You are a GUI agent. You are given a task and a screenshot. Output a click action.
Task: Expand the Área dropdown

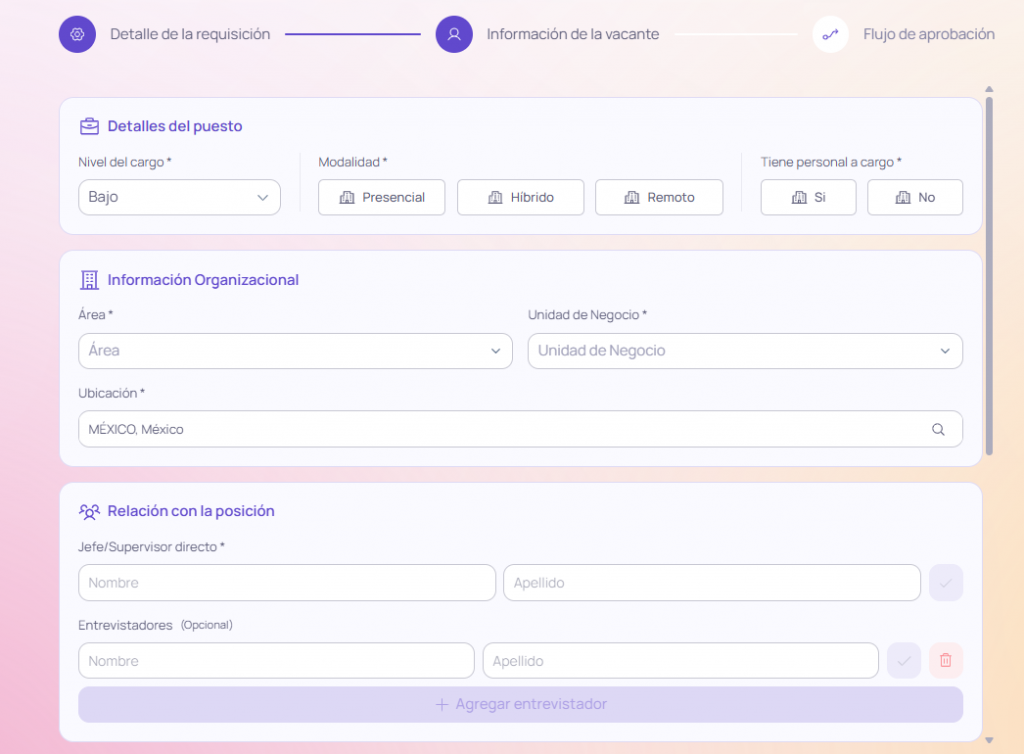(295, 351)
